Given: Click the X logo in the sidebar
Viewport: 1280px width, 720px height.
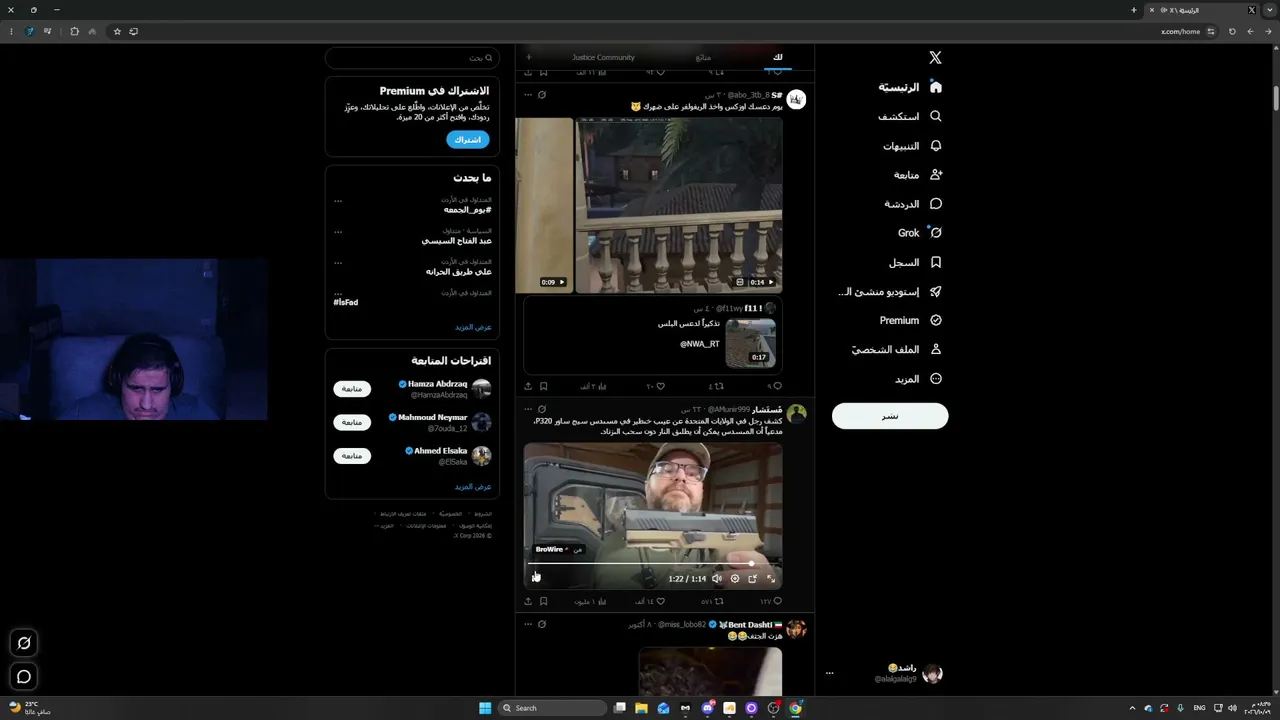Looking at the screenshot, I should [x=935, y=58].
